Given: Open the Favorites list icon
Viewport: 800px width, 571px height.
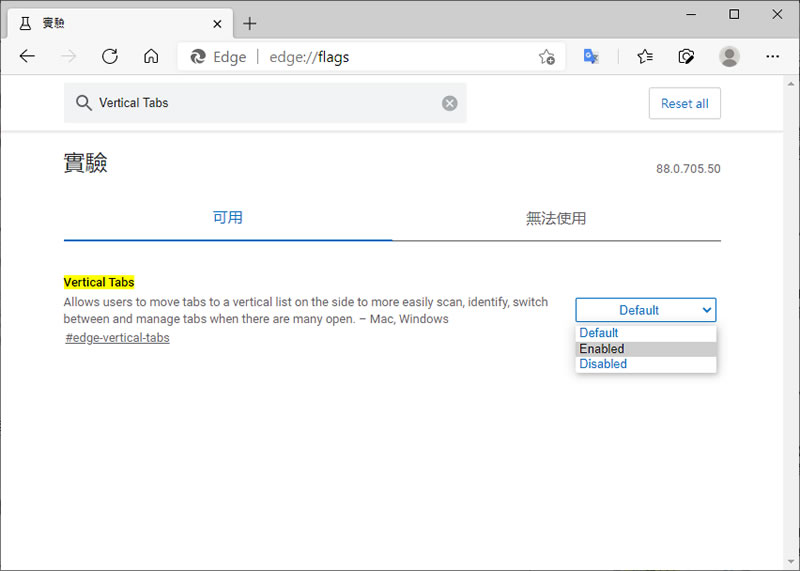Looking at the screenshot, I should pyautogui.click(x=645, y=56).
